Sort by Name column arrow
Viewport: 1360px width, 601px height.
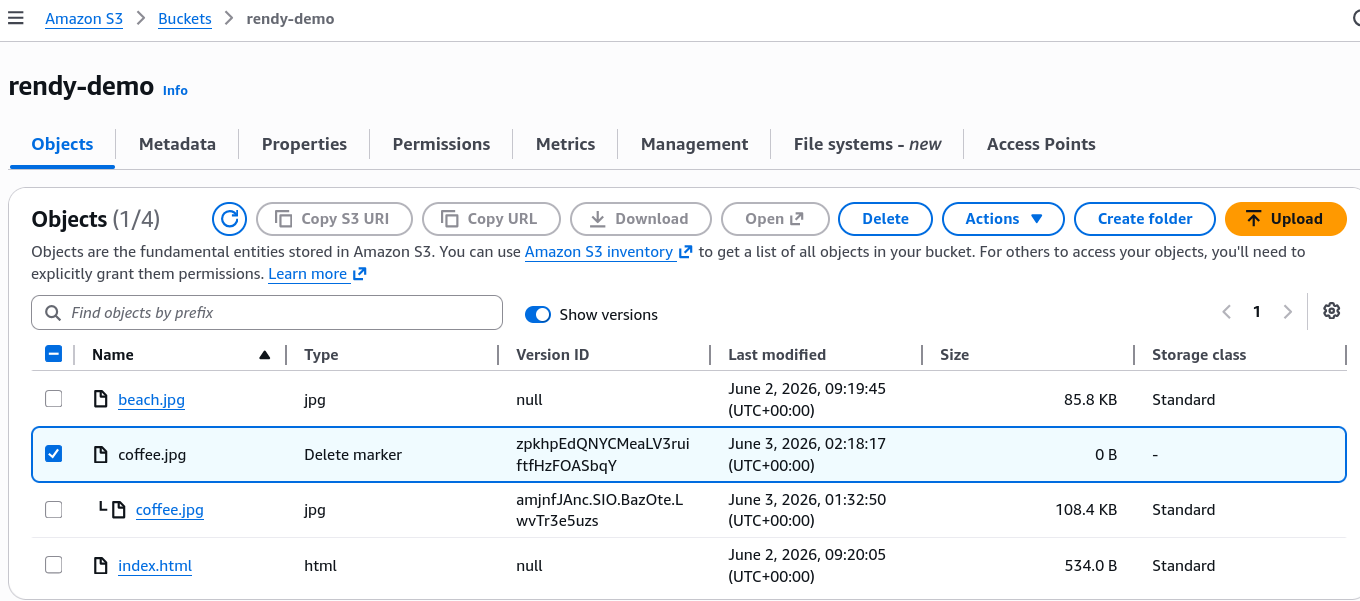(x=265, y=354)
